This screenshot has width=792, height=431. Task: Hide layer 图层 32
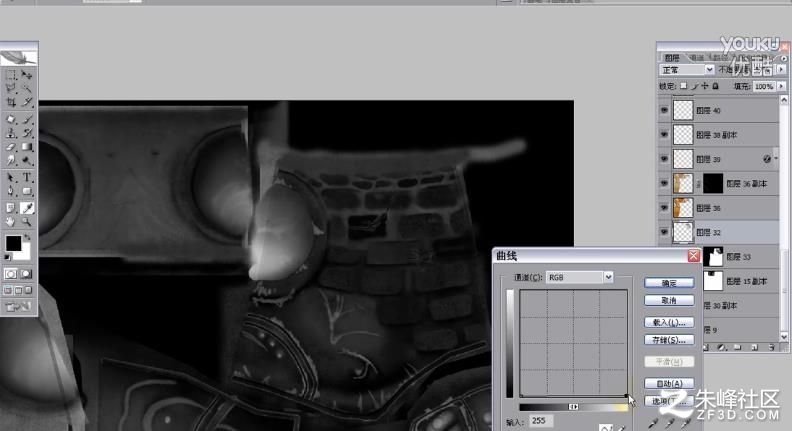(664, 232)
